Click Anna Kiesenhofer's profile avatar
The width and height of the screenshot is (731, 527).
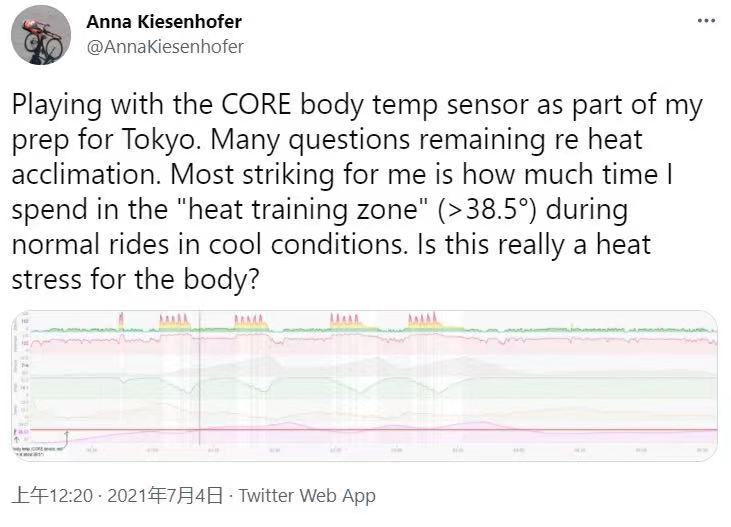pyautogui.click(x=40, y=34)
